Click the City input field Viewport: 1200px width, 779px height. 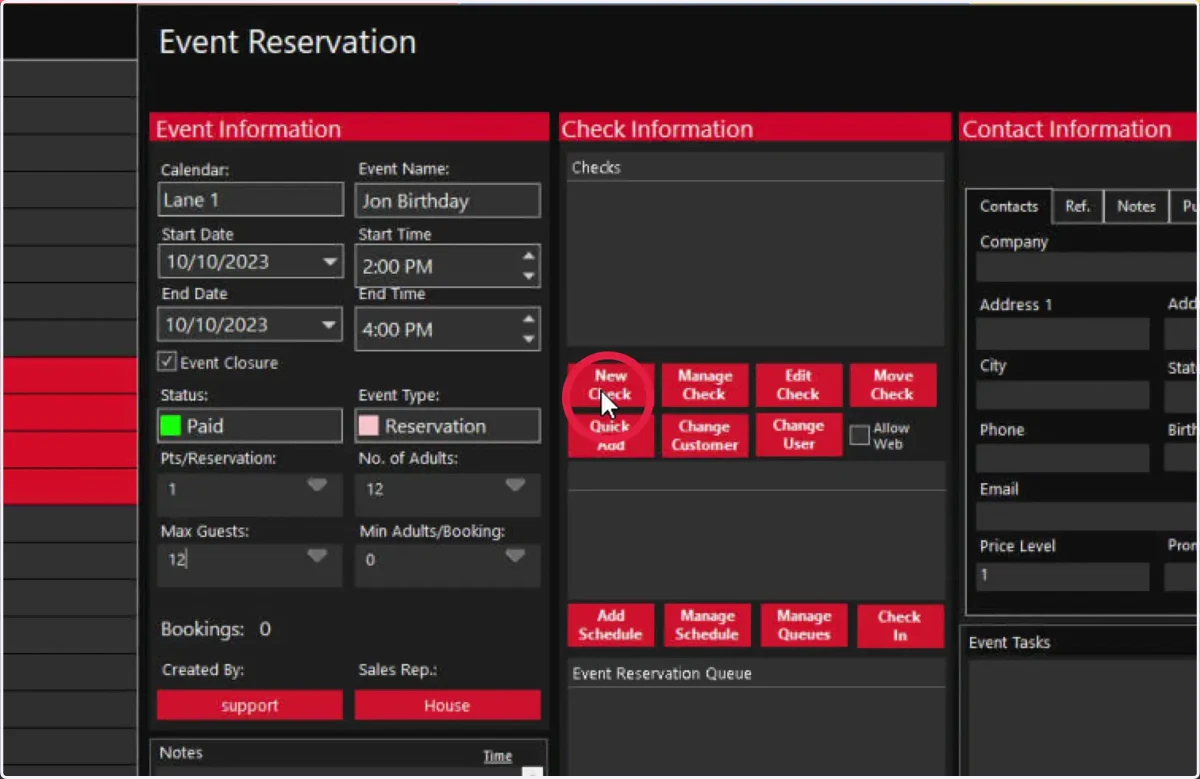click(1063, 396)
